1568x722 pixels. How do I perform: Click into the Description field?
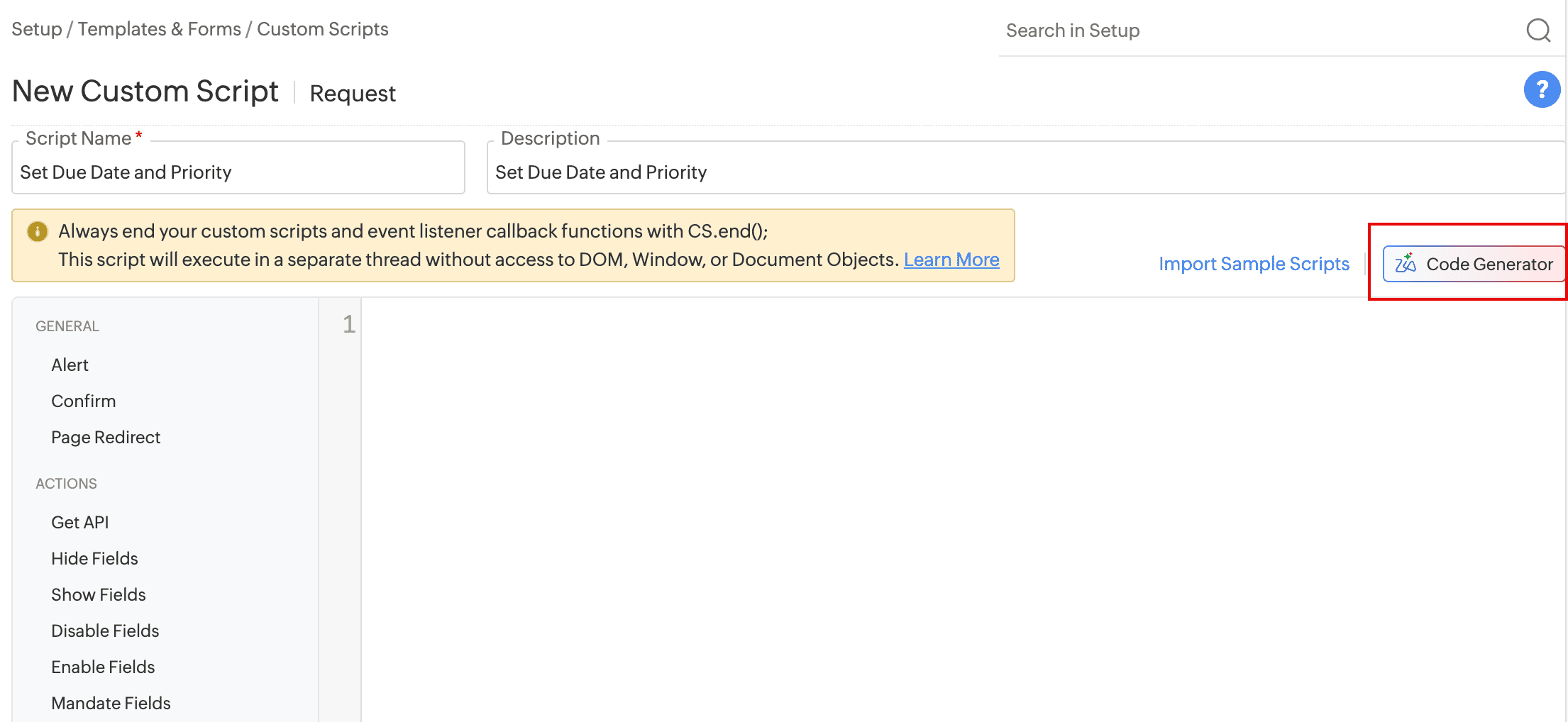(x=1026, y=172)
